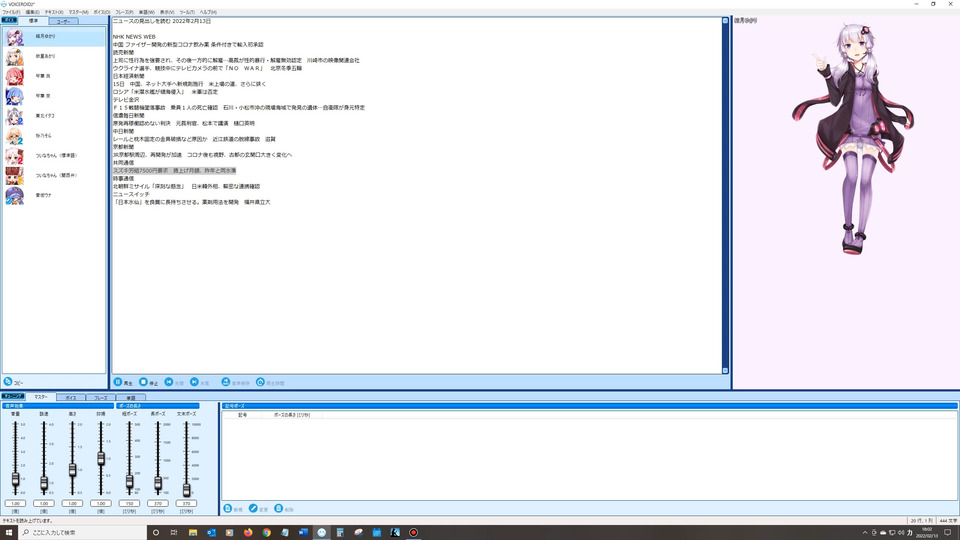Open Firefox from the taskbar
Viewport: 960px width, 540px height.
(248, 533)
